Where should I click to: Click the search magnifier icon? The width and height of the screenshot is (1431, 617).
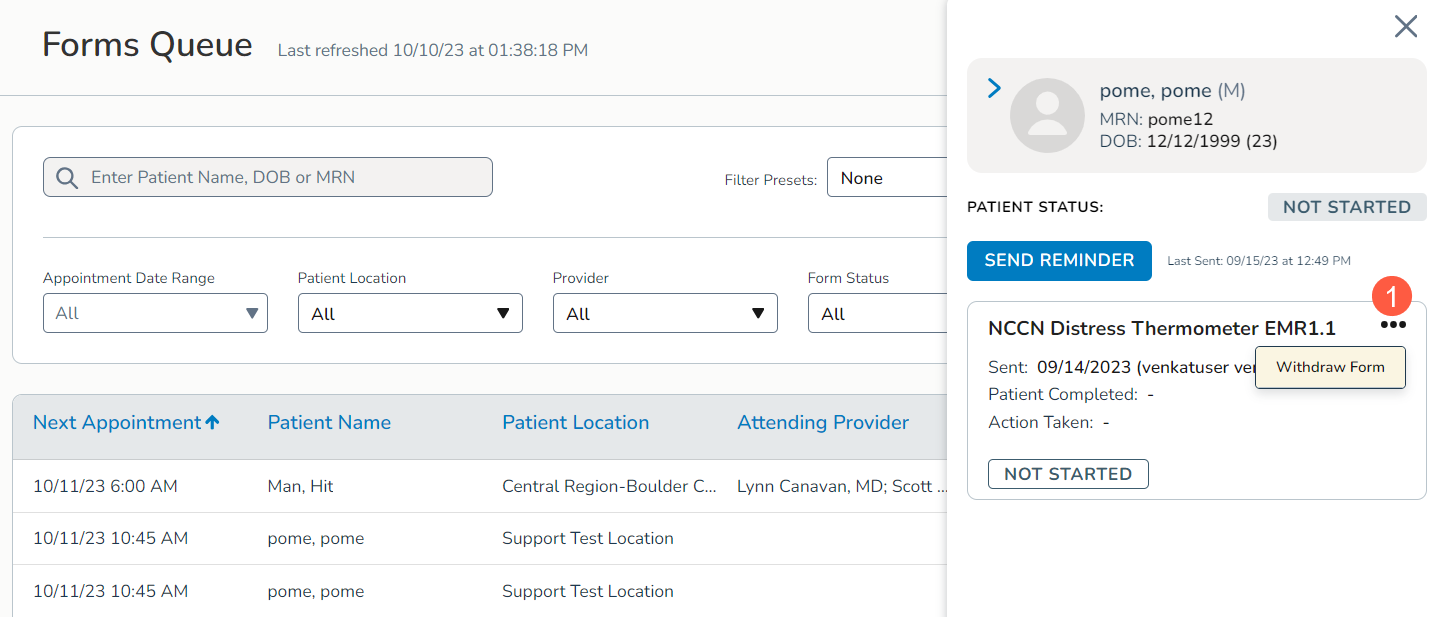[67, 178]
